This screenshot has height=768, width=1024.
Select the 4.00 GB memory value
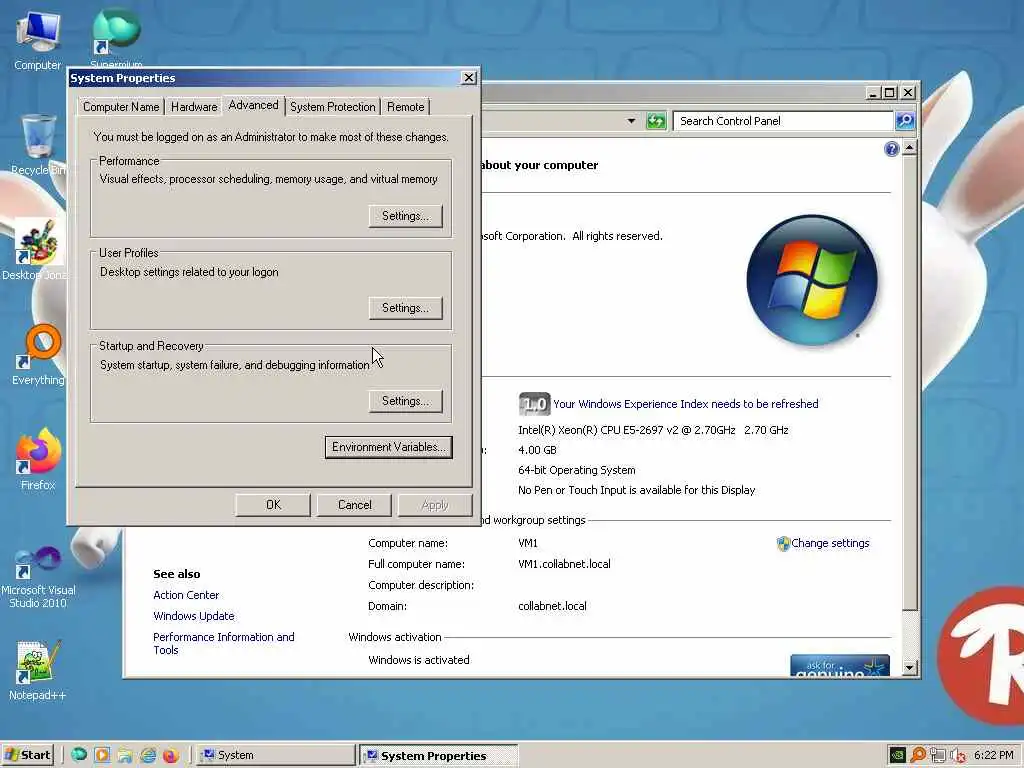pyautogui.click(x=537, y=450)
